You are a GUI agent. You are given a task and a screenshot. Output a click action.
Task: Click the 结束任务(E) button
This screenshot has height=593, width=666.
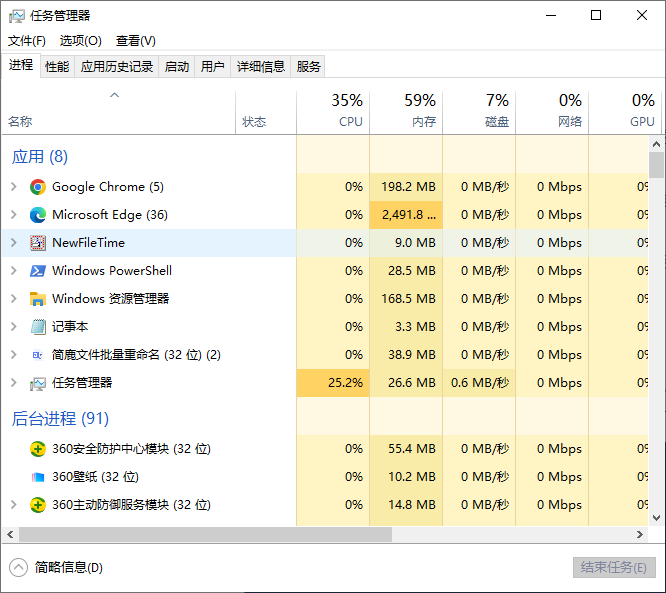tap(614, 568)
